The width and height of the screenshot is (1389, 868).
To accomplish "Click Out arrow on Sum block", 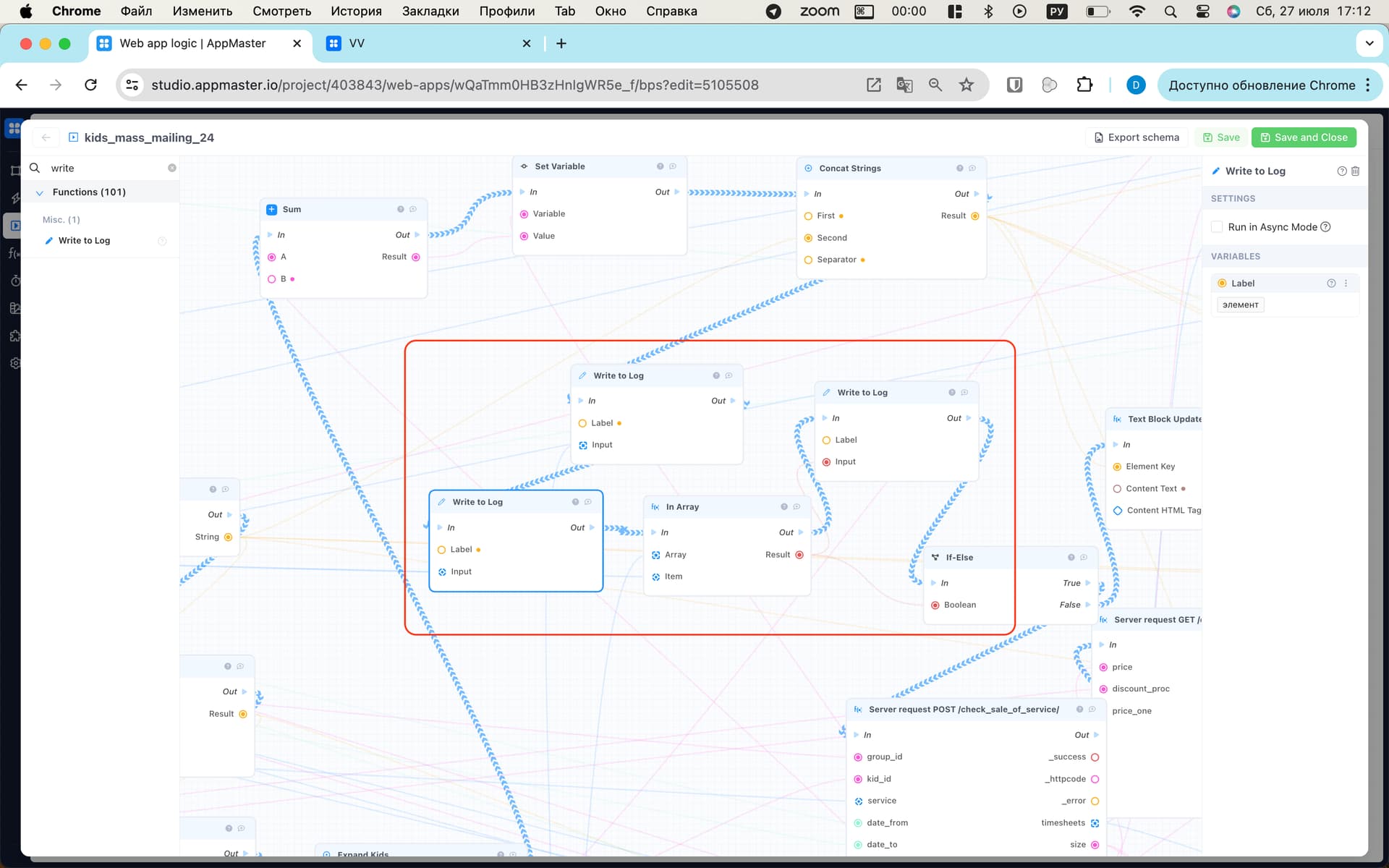I will (x=417, y=235).
